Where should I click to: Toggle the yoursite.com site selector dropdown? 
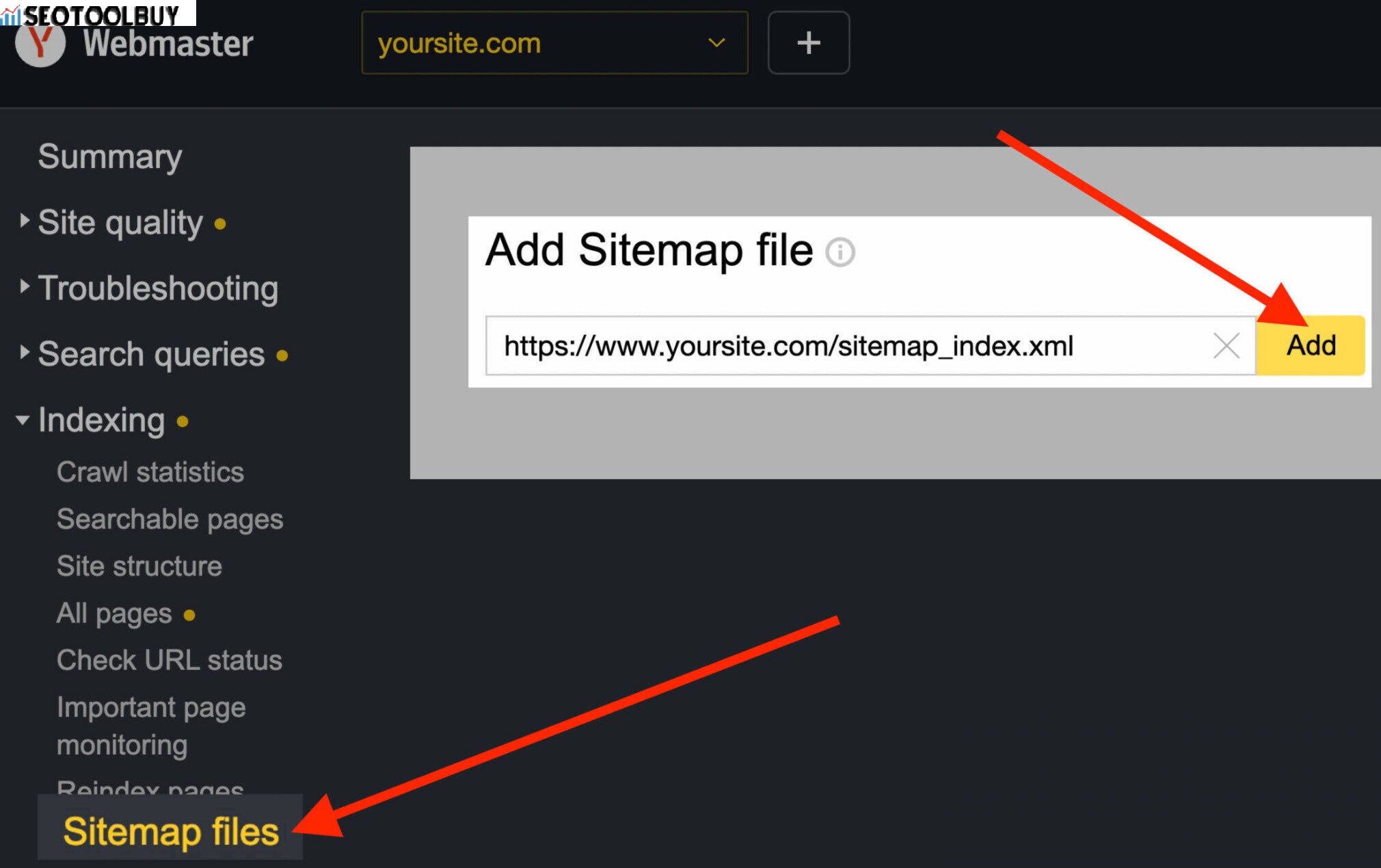(553, 42)
